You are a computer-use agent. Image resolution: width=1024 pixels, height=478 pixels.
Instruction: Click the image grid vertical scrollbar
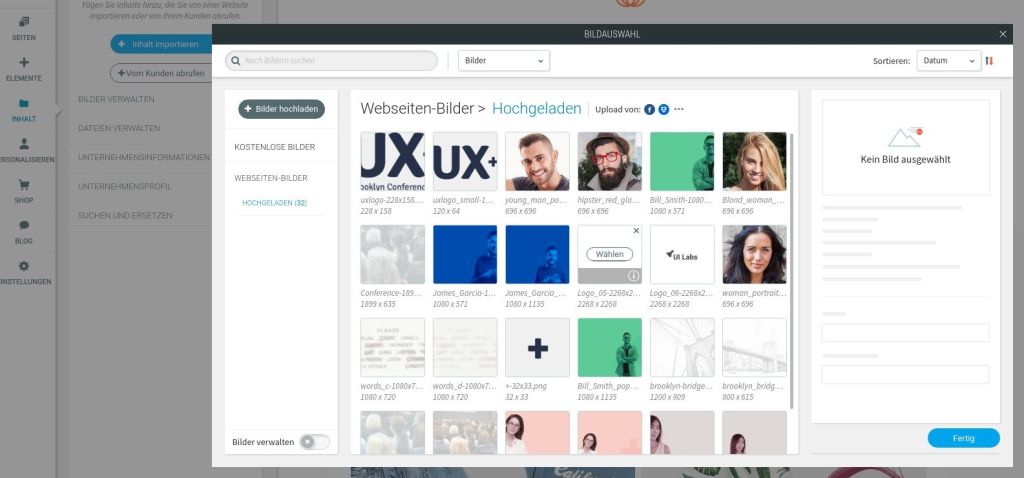point(792,271)
